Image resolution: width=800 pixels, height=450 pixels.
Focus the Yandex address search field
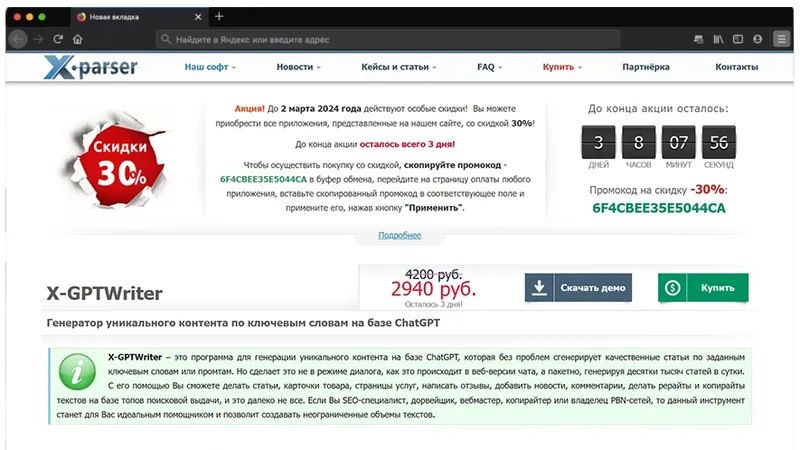(x=388, y=39)
